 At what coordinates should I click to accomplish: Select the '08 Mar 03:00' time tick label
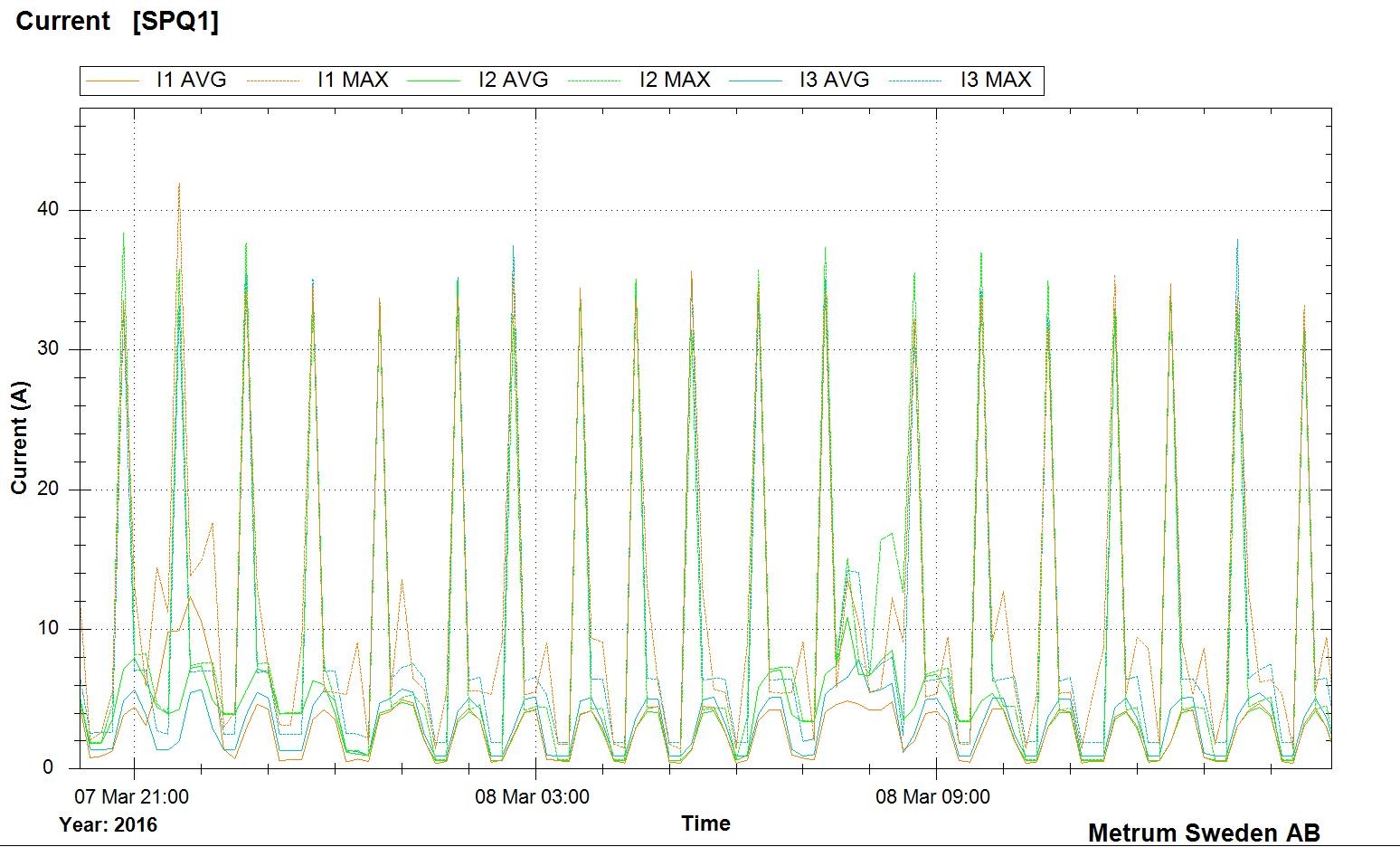pyautogui.click(x=532, y=797)
